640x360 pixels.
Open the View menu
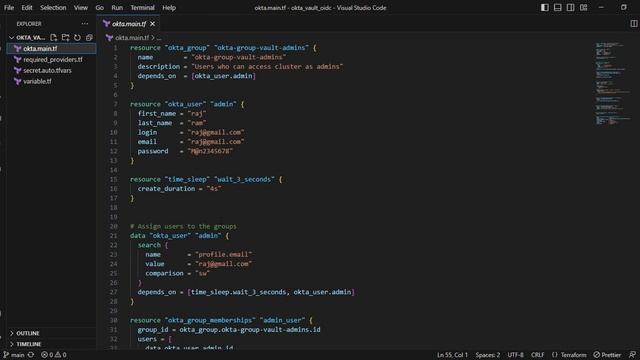pos(81,7)
